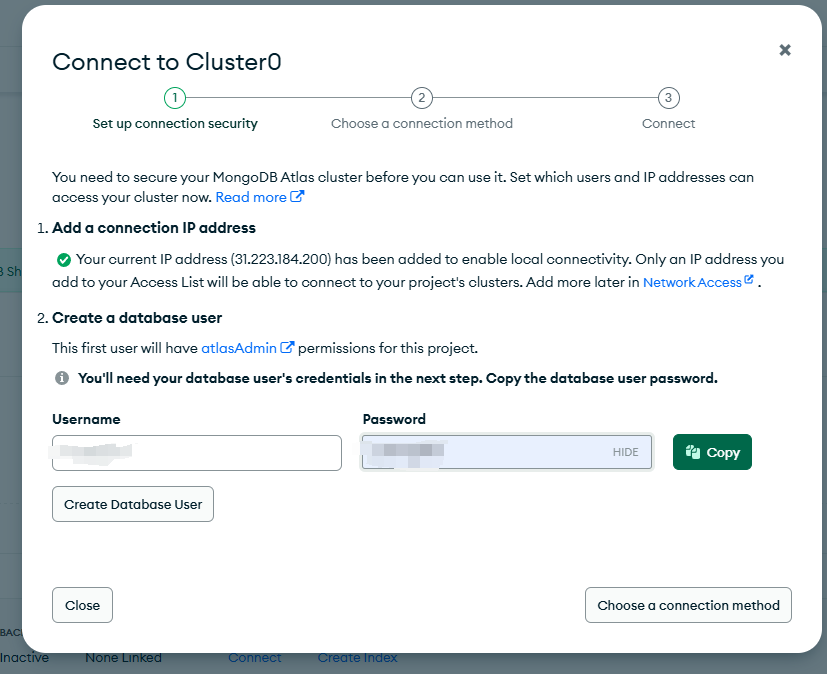The width and height of the screenshot is (827, 674).
Task: Click Create Database User button
Action: pyautogui.click(x=133, y=504)
